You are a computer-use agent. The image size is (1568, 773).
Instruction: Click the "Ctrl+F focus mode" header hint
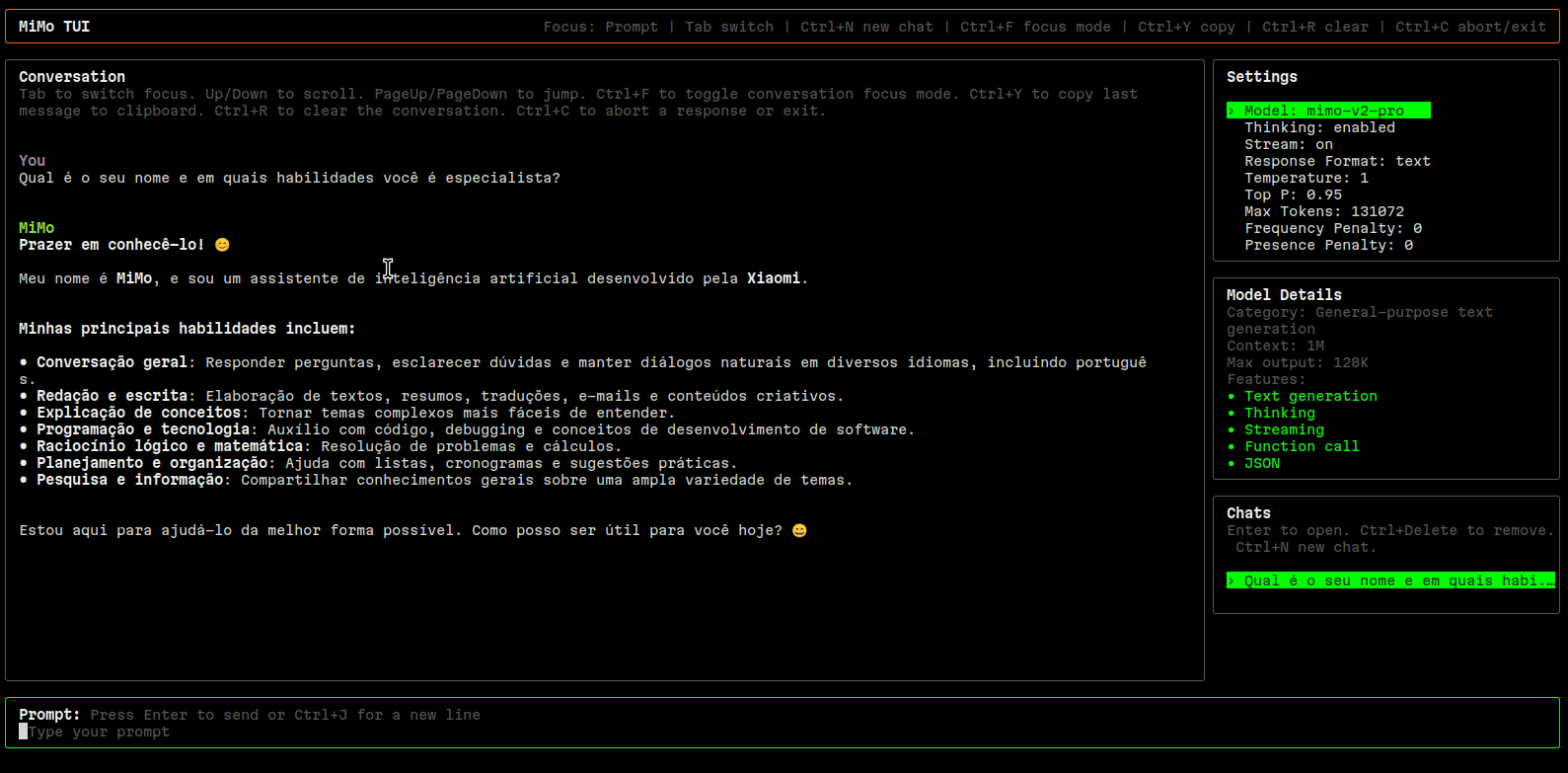1035,27
